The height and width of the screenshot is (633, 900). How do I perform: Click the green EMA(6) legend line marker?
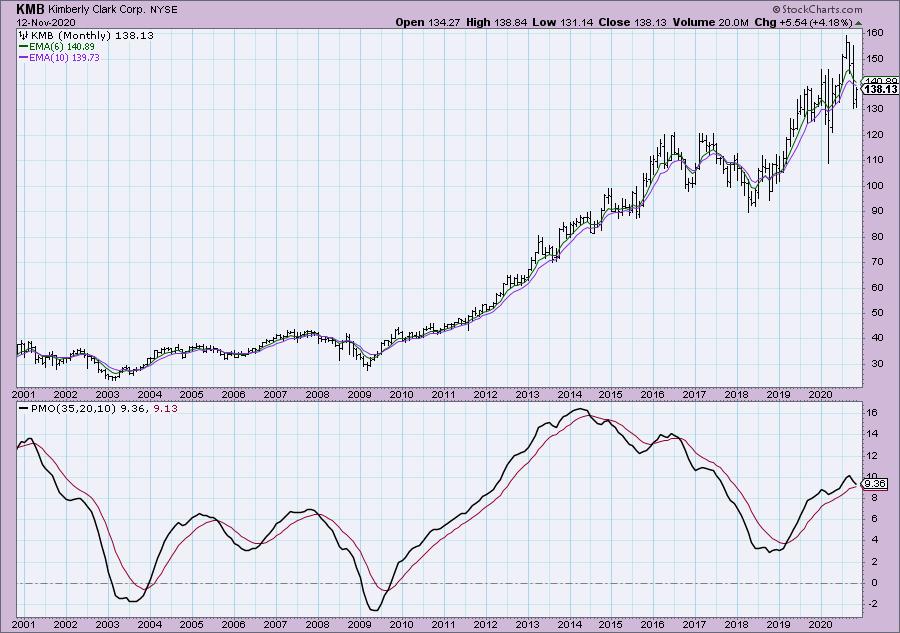click(x=24, y=46)
